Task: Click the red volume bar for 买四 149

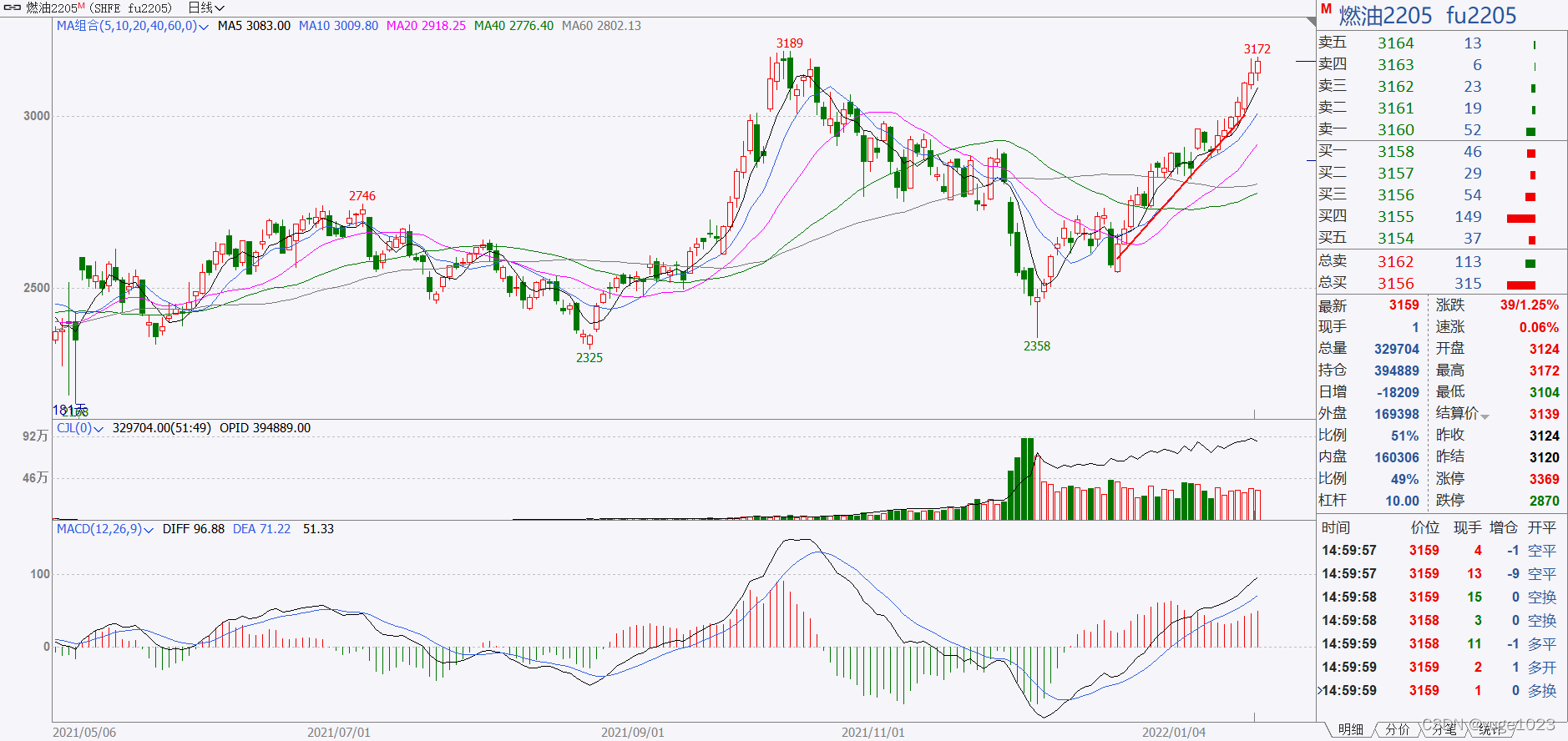Action: point(1521,219)
